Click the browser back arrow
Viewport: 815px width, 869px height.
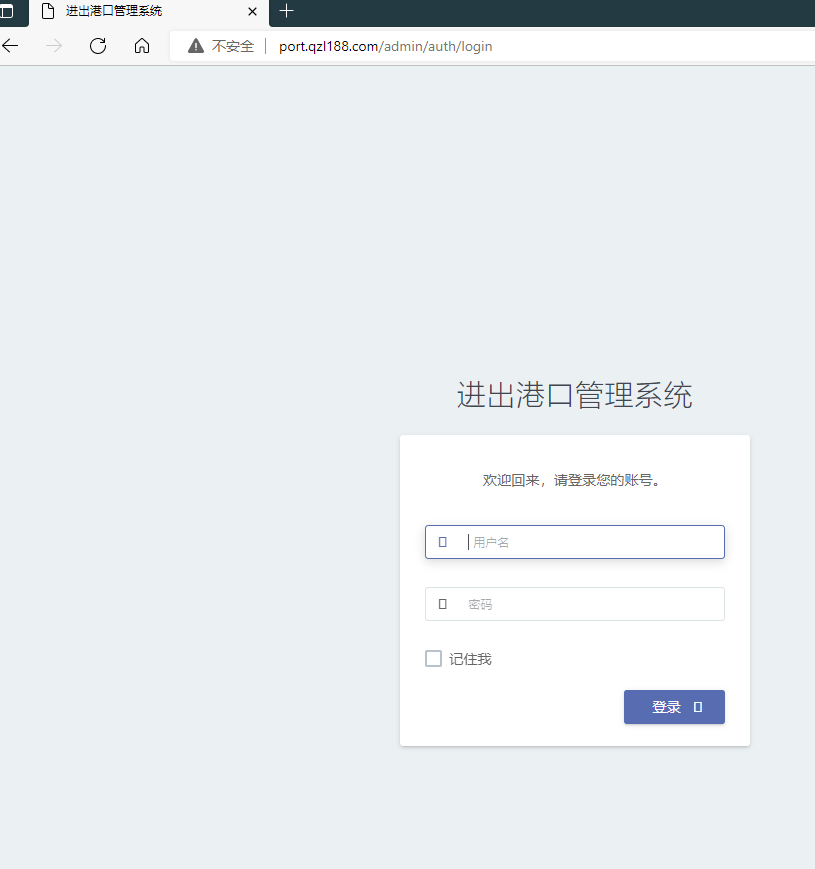(x=10, y=46)
